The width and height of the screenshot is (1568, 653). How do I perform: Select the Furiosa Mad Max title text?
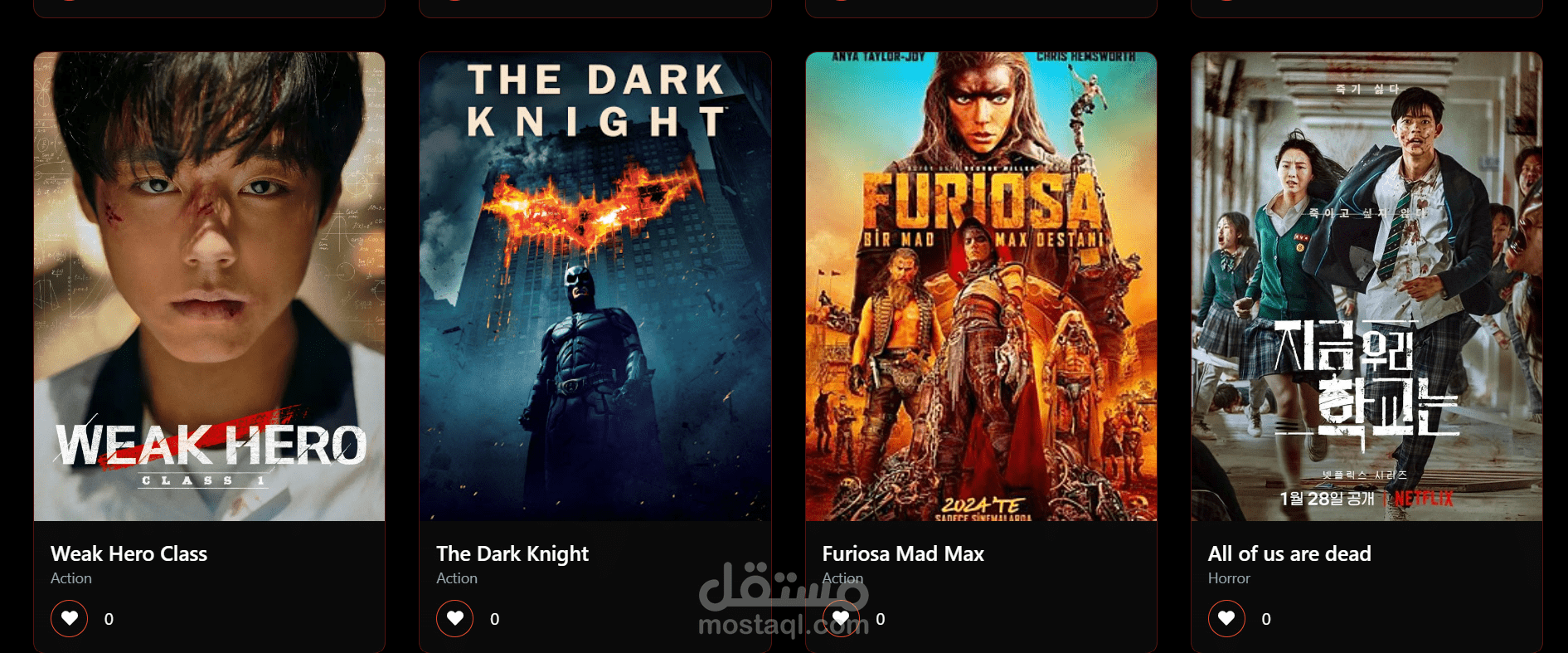(x=903, y=553)
